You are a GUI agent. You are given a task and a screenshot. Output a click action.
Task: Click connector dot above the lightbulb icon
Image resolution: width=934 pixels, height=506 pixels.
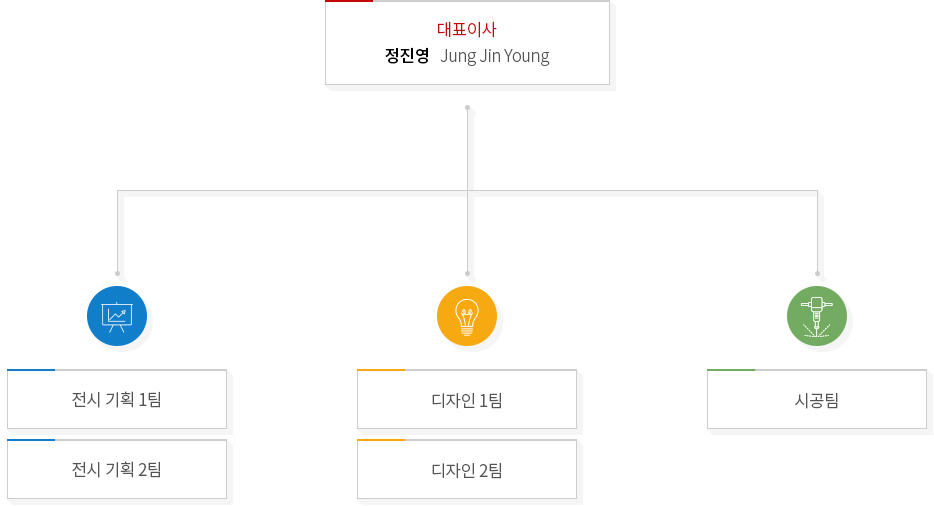point(467,273)
